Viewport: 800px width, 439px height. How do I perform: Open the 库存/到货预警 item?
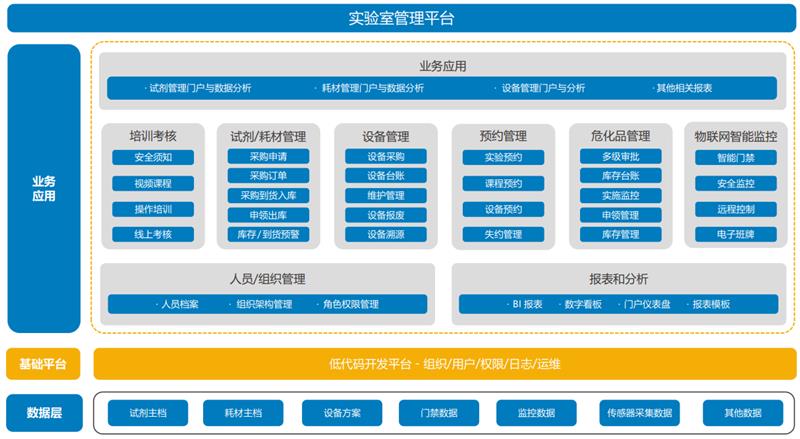tap(269, 234)
